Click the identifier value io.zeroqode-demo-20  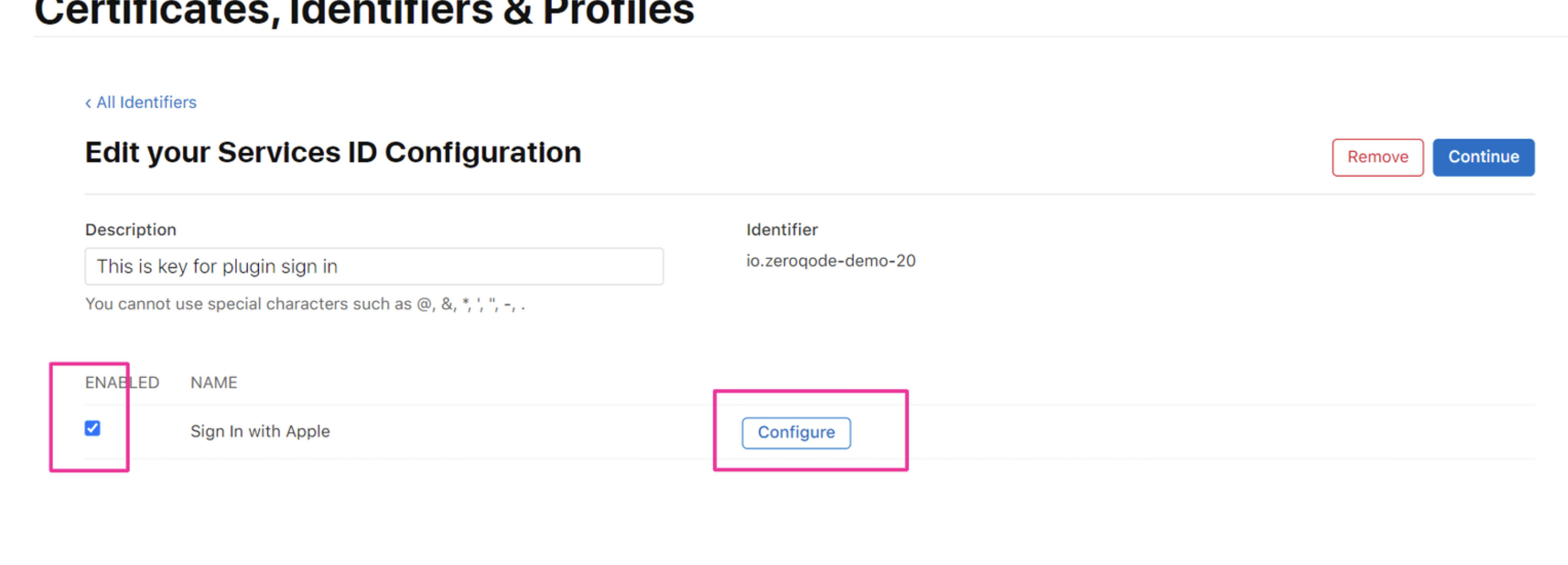[830, 261]
